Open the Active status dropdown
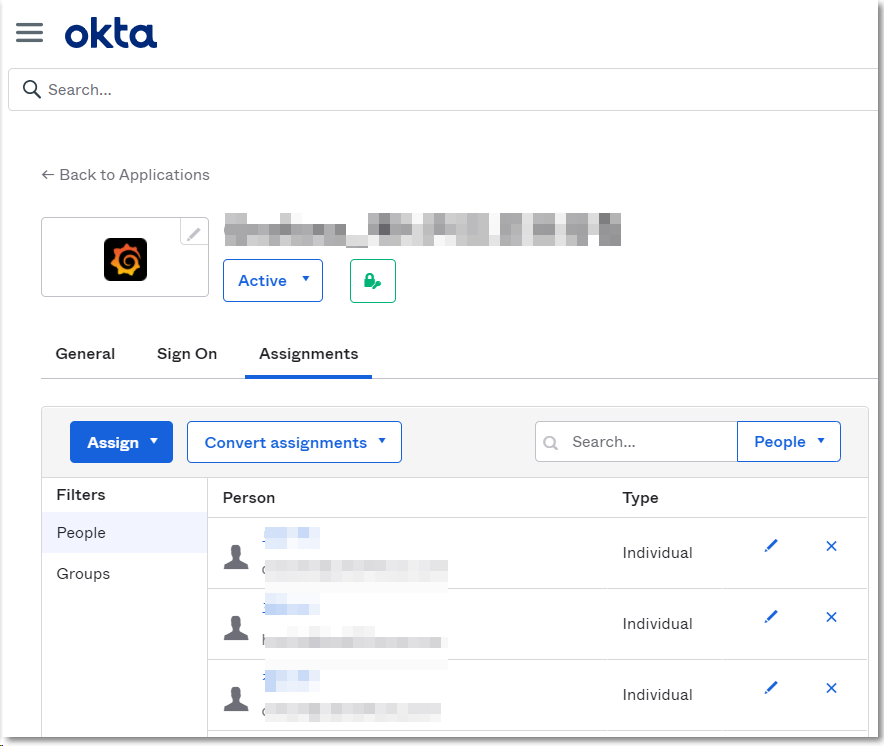884x746 pixels. point(273,280)
